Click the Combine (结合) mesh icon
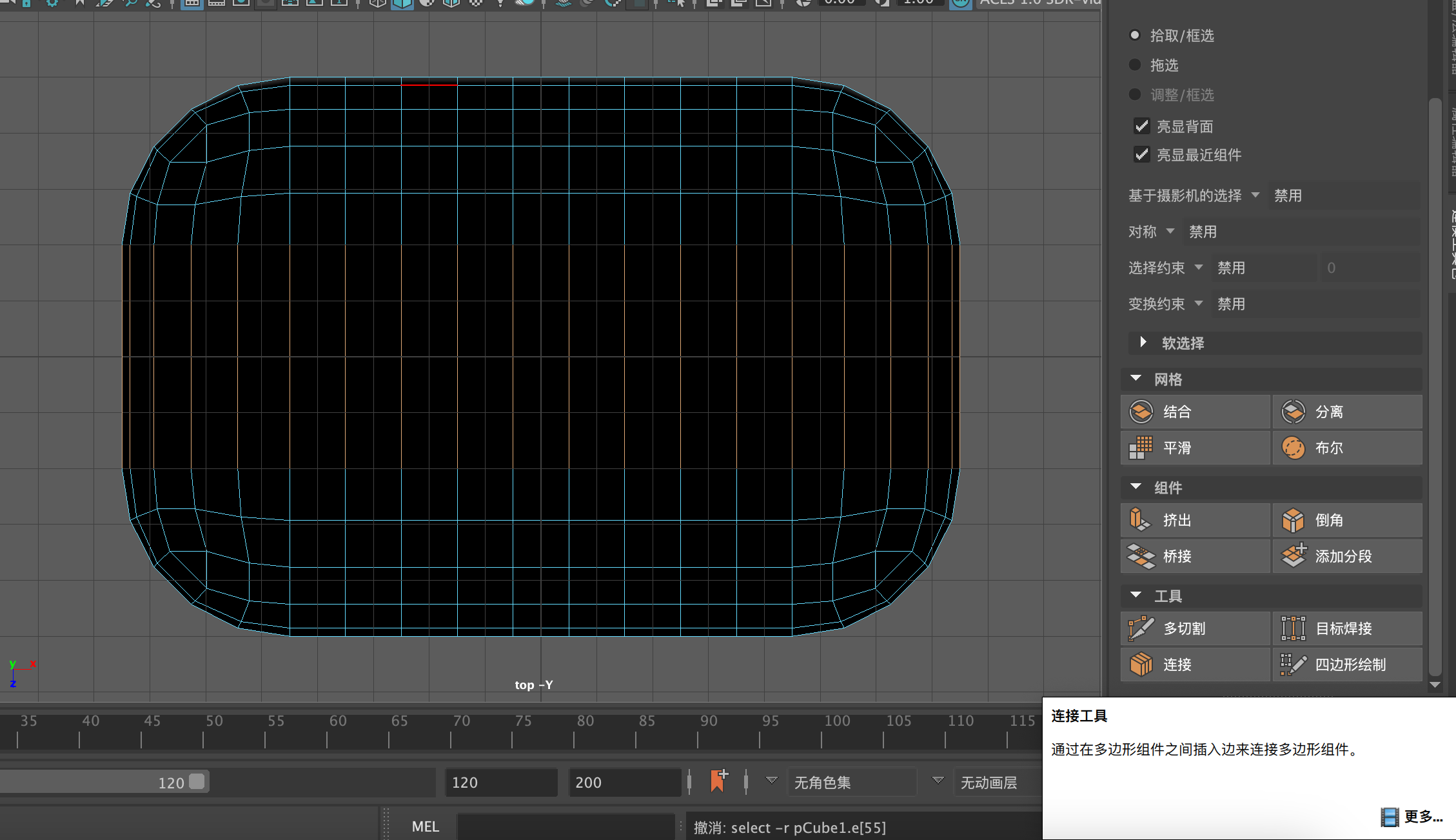This screenshot has height=840, width=1456. click(1141, 412)
